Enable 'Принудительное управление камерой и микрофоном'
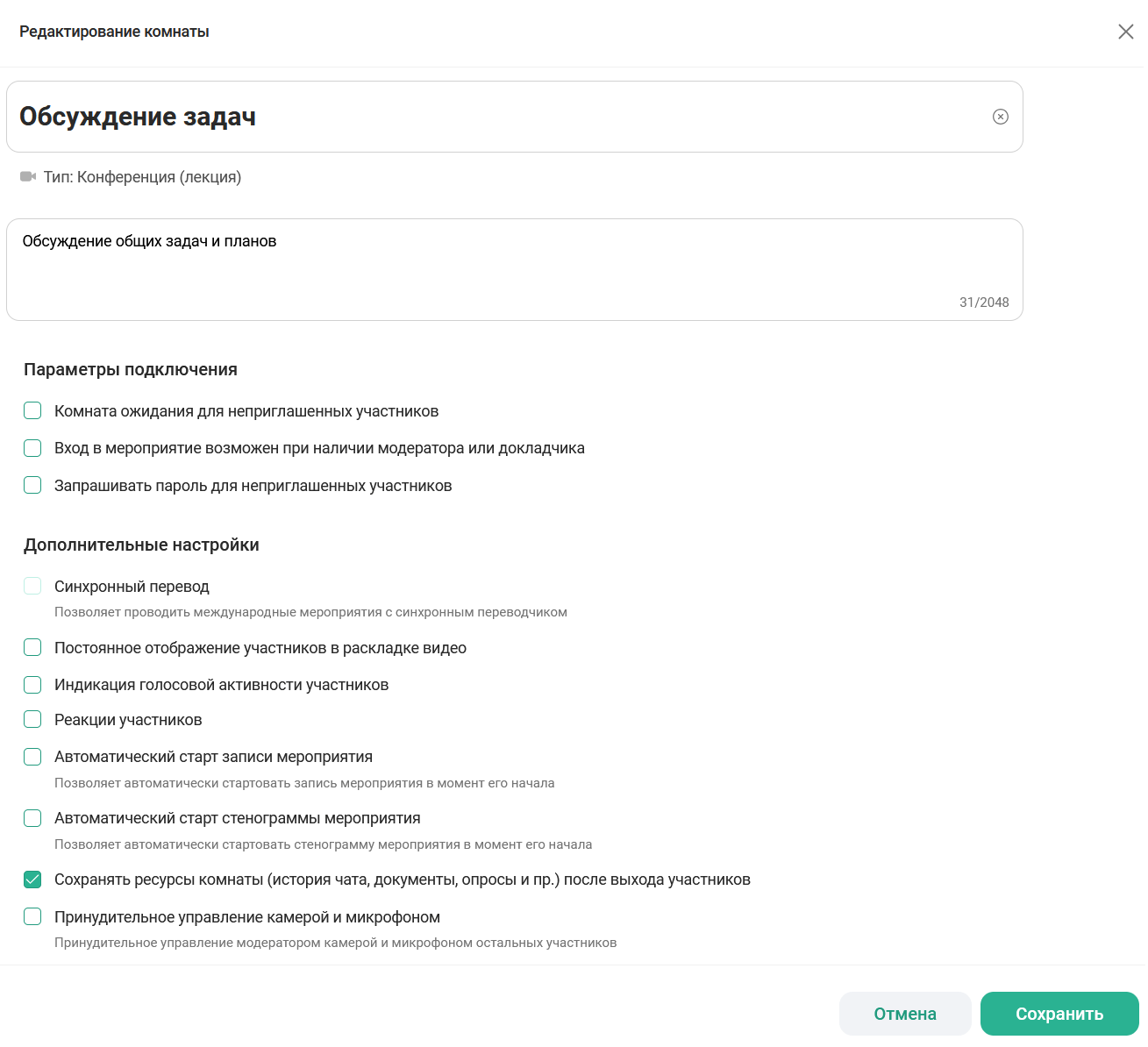This screenshot has width=1148, height=1047. 32,916
